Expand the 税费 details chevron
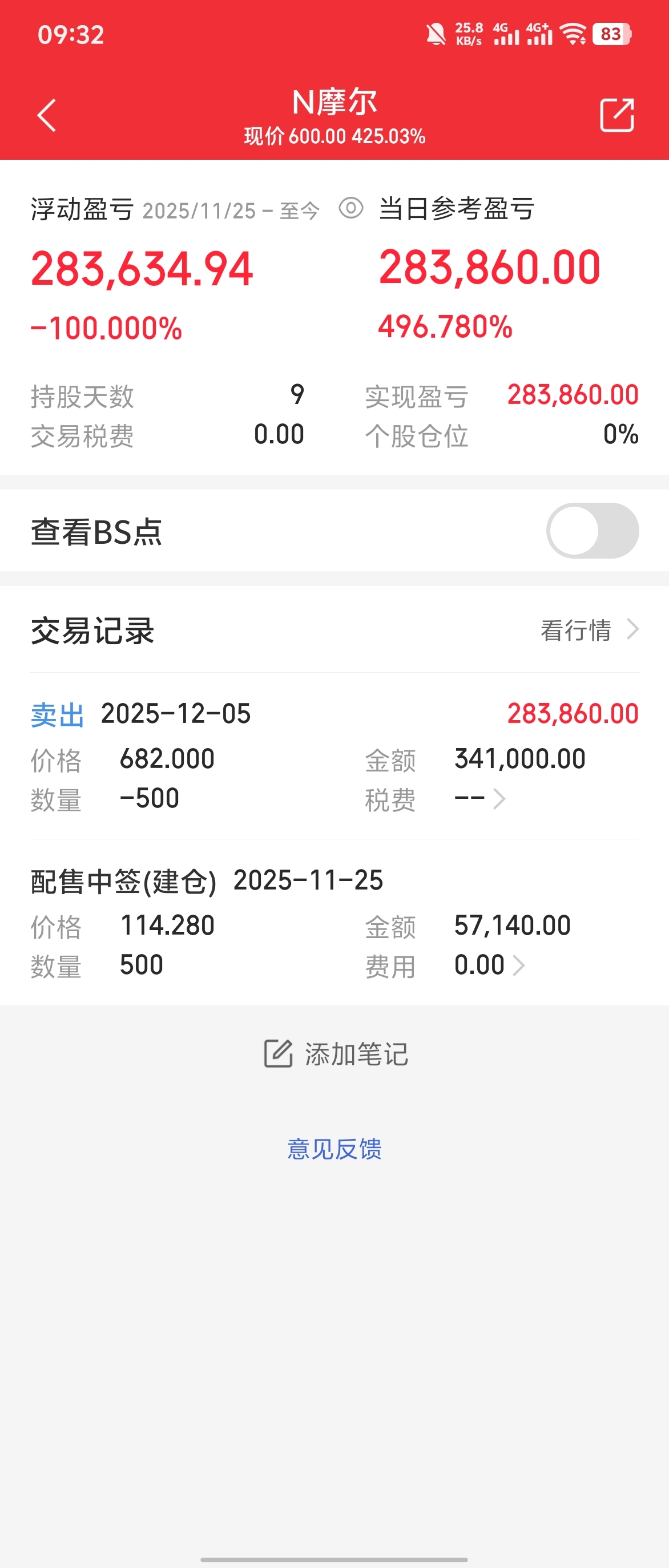 coord(499,799)
